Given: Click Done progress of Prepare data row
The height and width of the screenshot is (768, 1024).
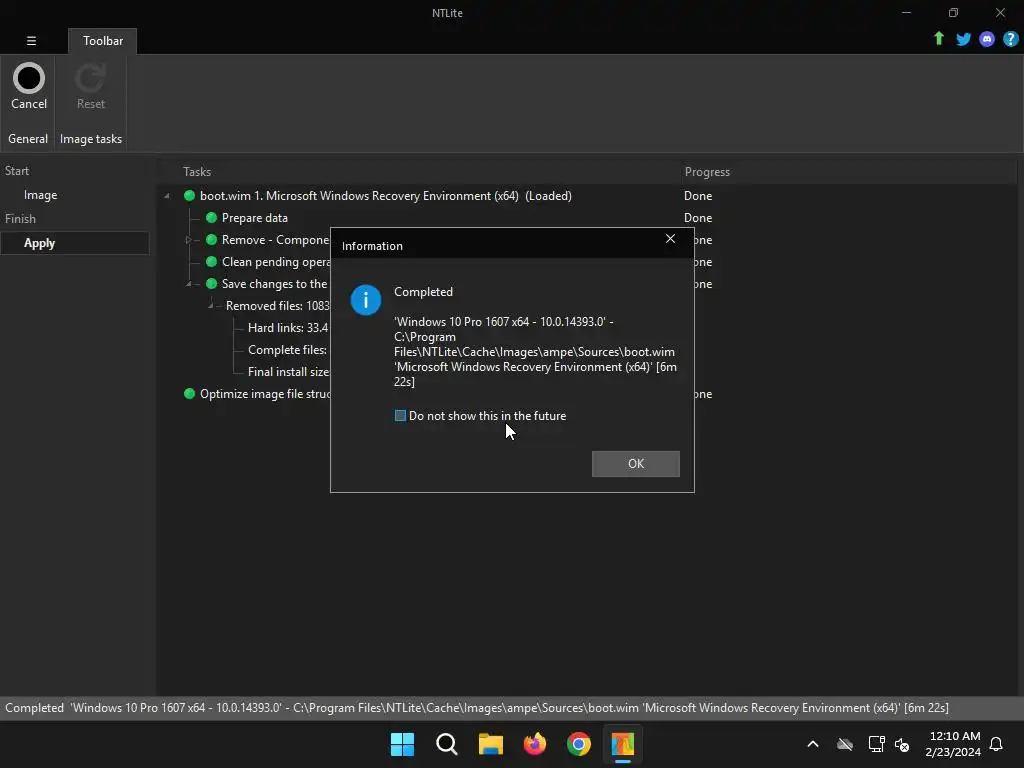Looking at the screenshot, I should (x=698, y=217).
